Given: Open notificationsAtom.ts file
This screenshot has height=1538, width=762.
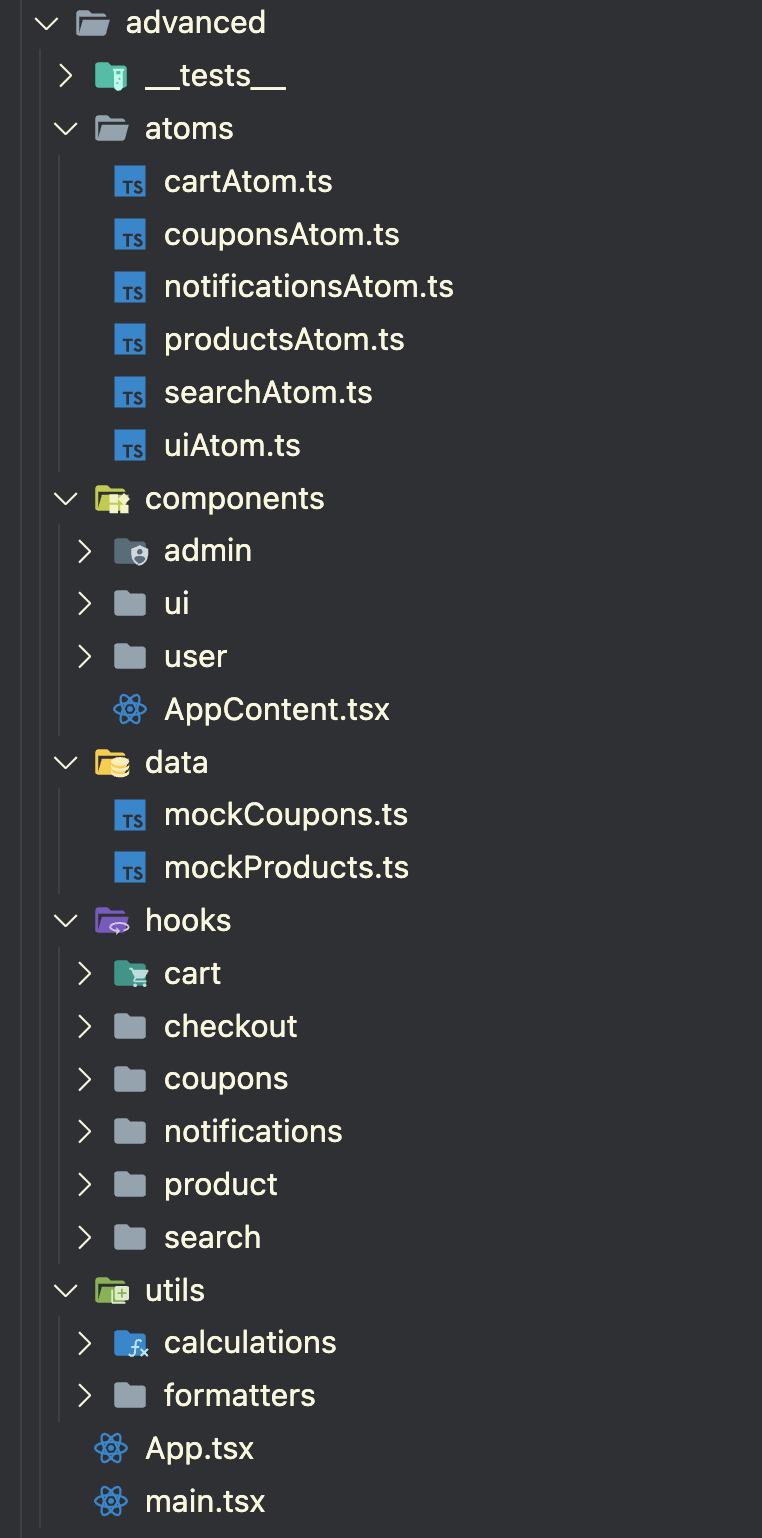Looking at the screenshot, I should coord(308,287).
